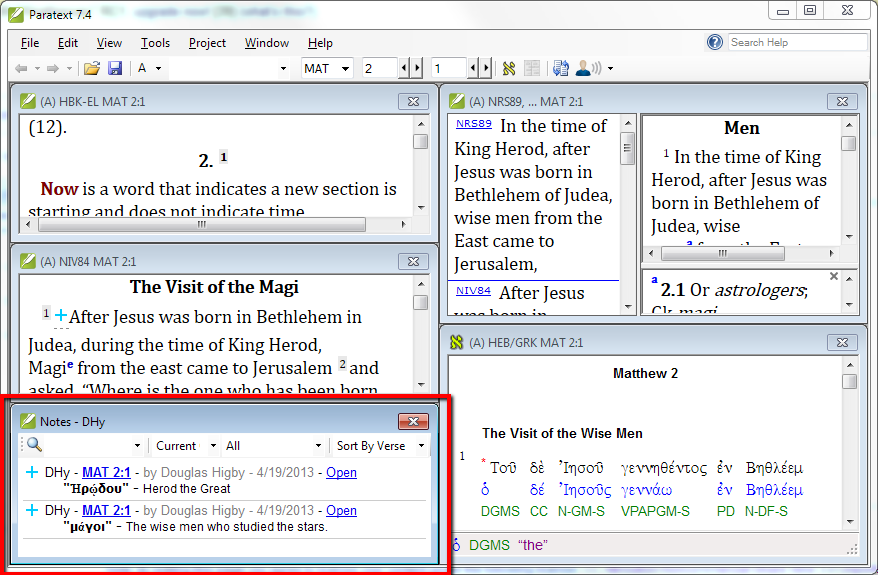Expand the Ἡρῴδου note with plus icon
The height and width of the screenshot is (575, 878).
(x=32, y=473)
